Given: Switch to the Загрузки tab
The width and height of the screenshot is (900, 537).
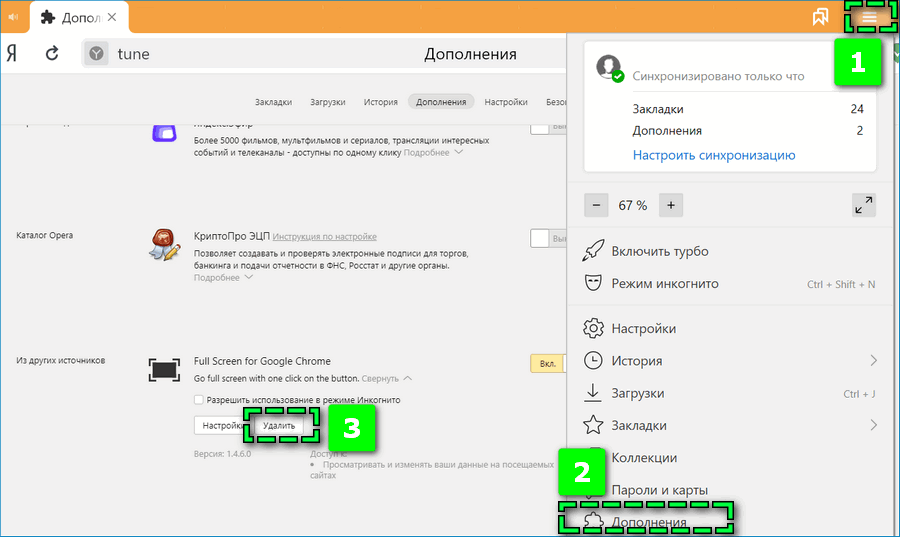Looking at the screenshot, I should (x=328, y=102).
